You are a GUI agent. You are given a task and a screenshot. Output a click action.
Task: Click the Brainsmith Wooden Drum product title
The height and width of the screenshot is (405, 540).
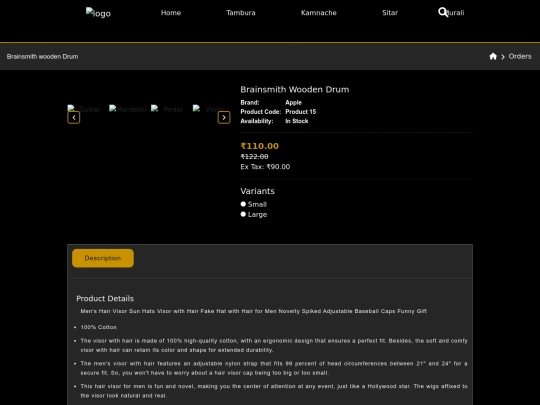(x=295, y=90)
